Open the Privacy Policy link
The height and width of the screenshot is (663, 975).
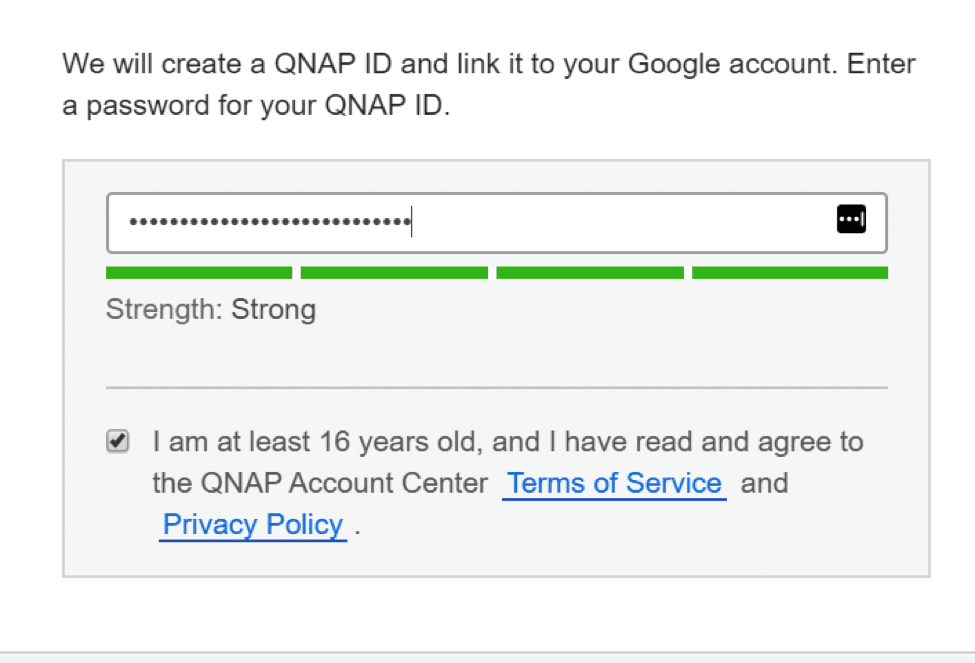252,524
